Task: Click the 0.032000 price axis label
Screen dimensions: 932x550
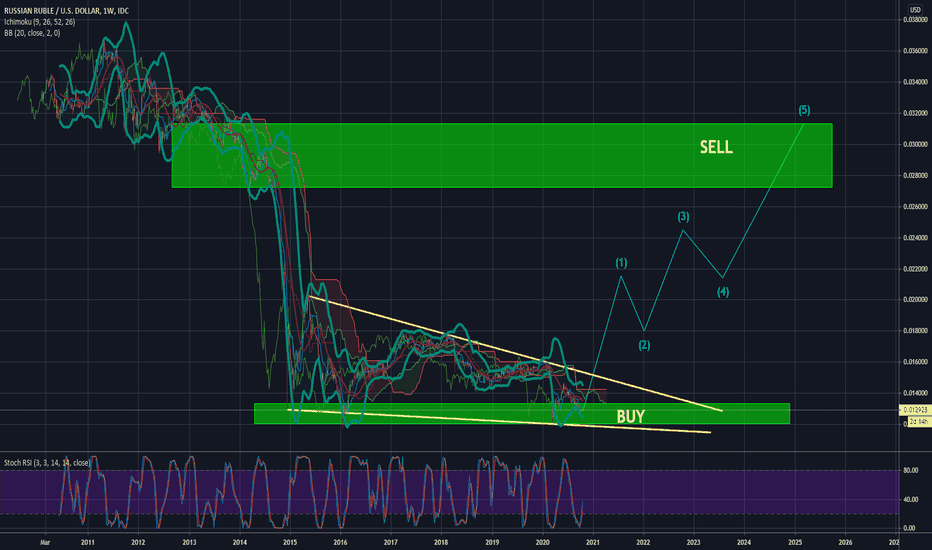Action: 915,113
